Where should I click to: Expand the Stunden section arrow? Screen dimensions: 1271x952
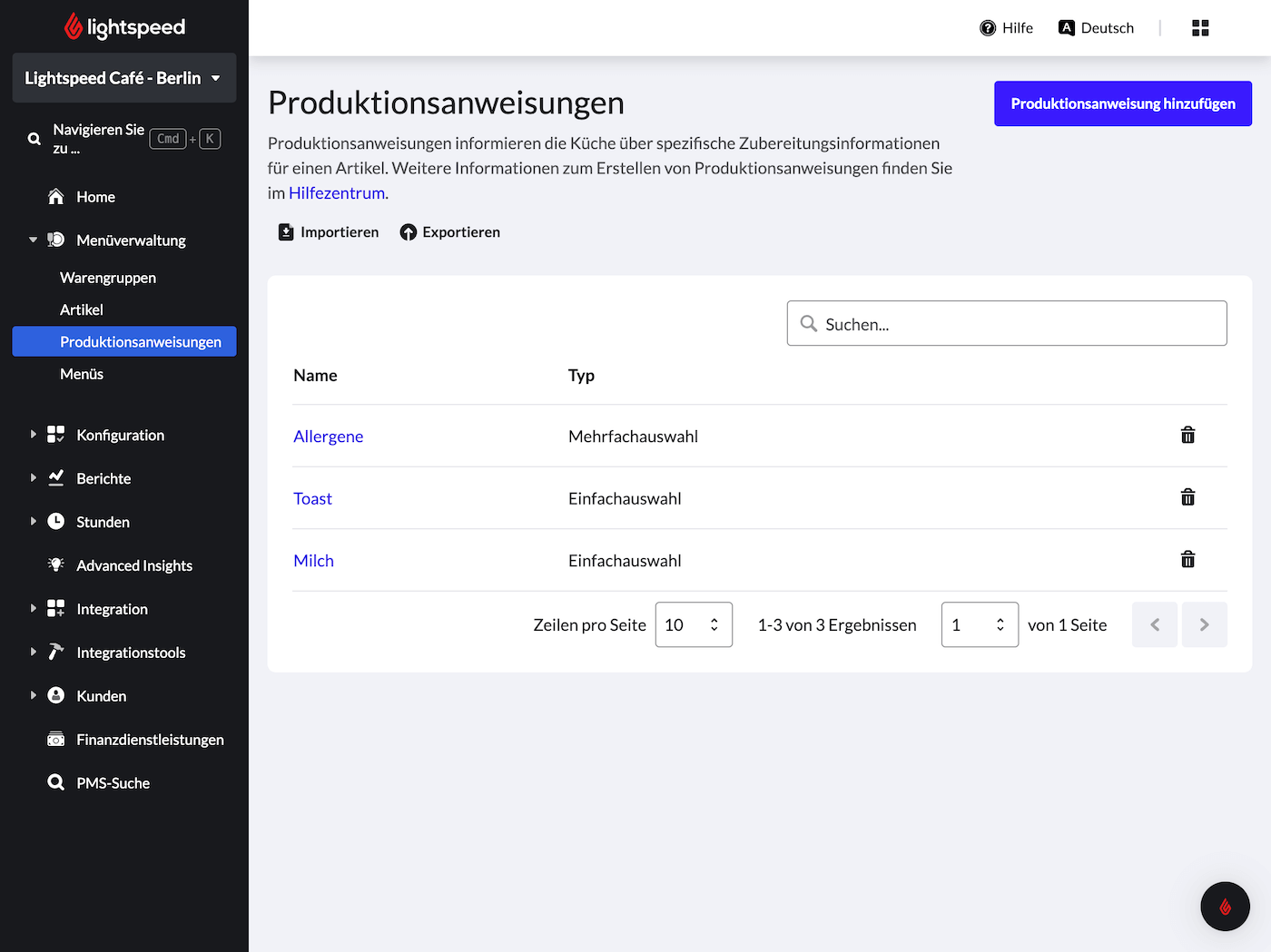[x=34, y=522]
